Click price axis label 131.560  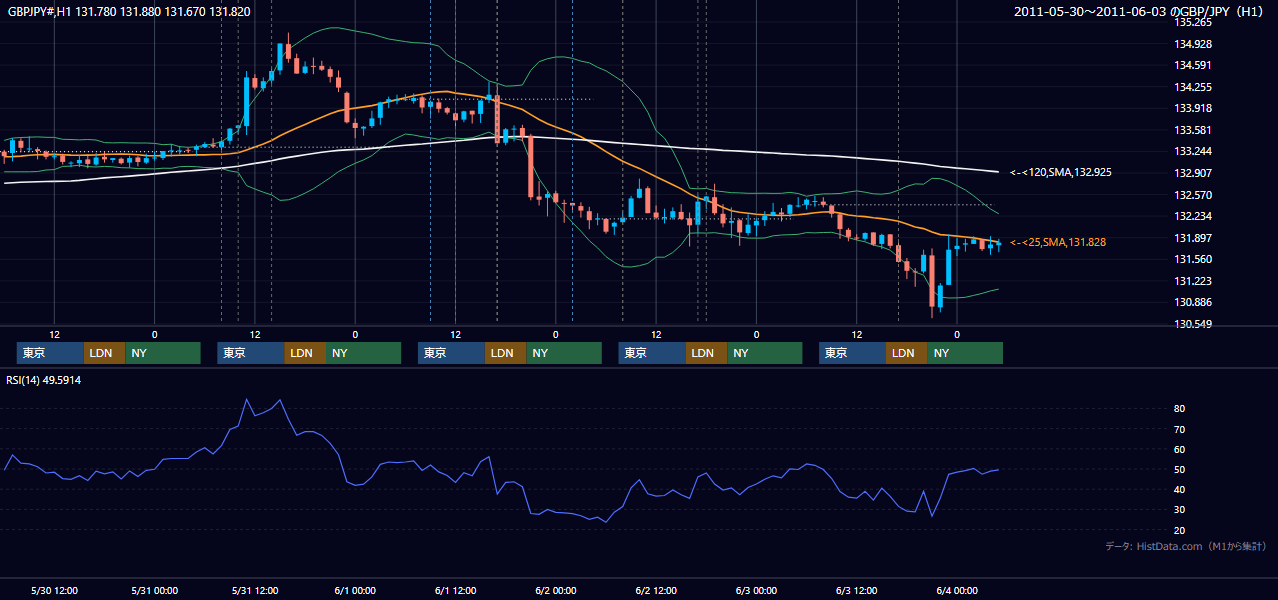1192,259
